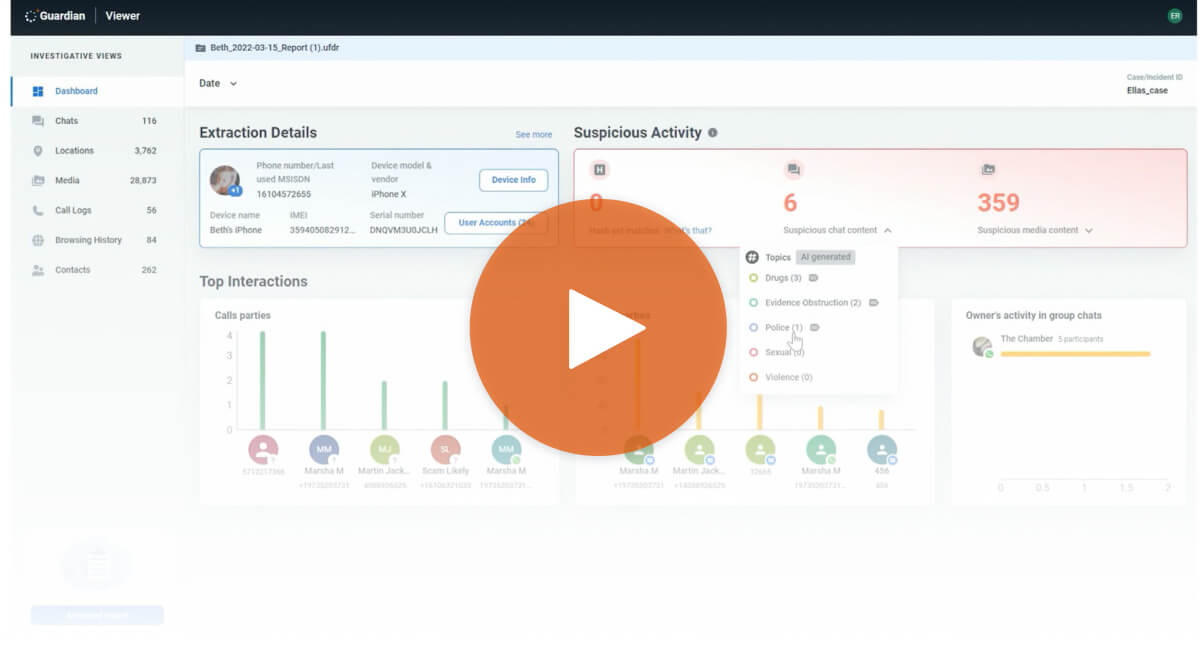
Task: Select the Drugs topic radio circle
Action: click(x=754, y=278)
